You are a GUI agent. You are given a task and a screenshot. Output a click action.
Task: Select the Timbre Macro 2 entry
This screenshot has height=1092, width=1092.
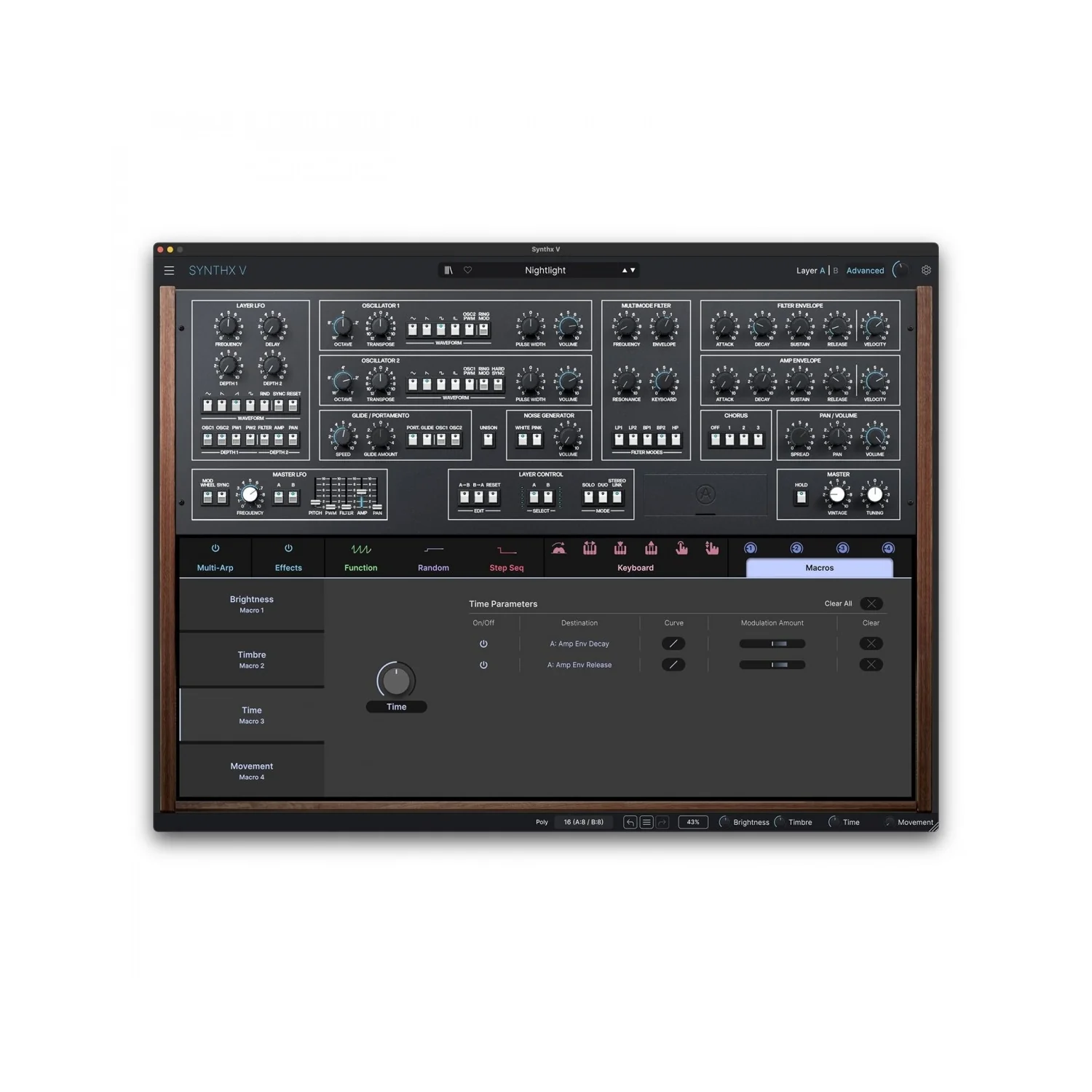click(x=252, y=660)
